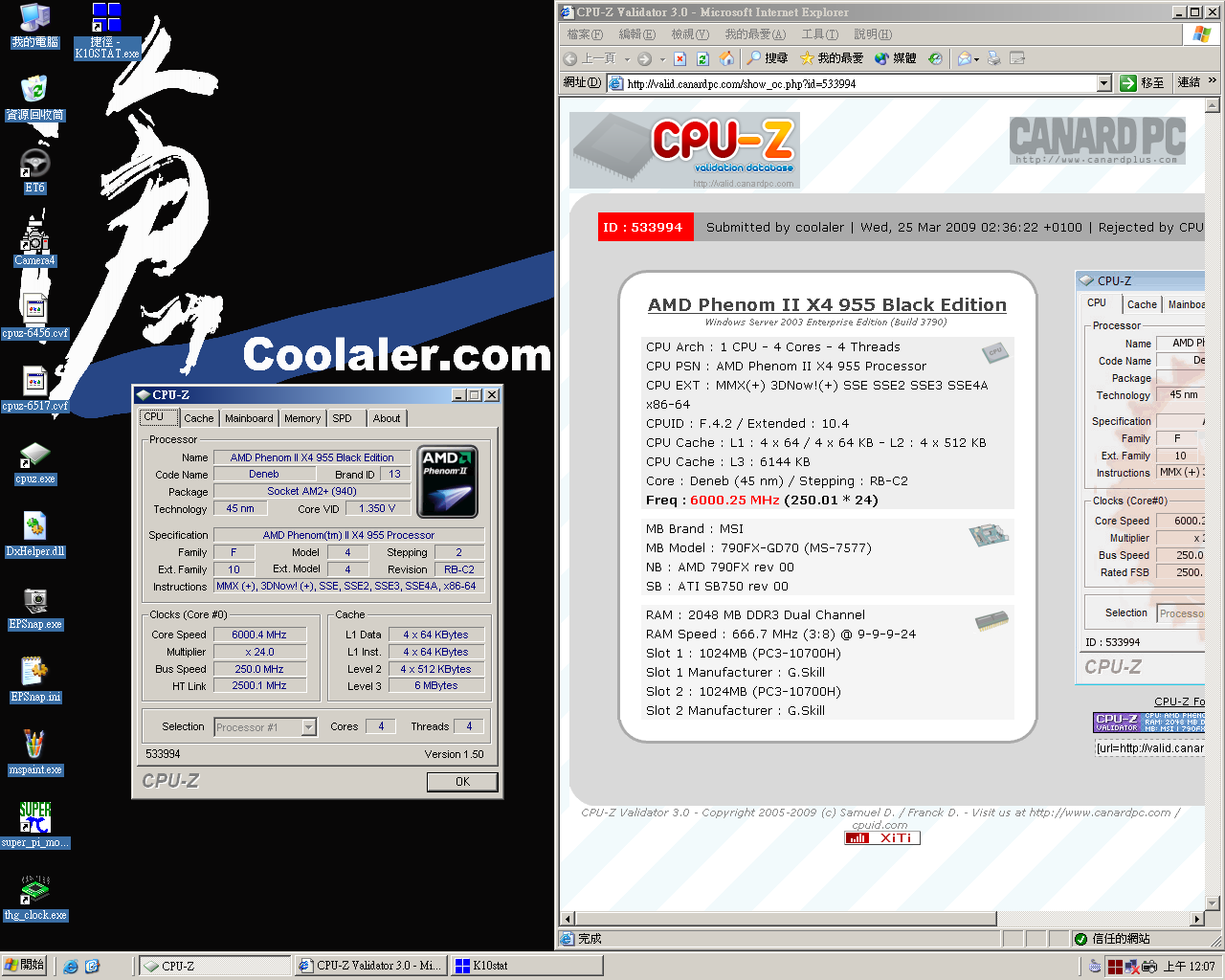Screen dimensions: 1225x980
Task: Click the OK button in CPU-Z
Action: pos(462,782)
